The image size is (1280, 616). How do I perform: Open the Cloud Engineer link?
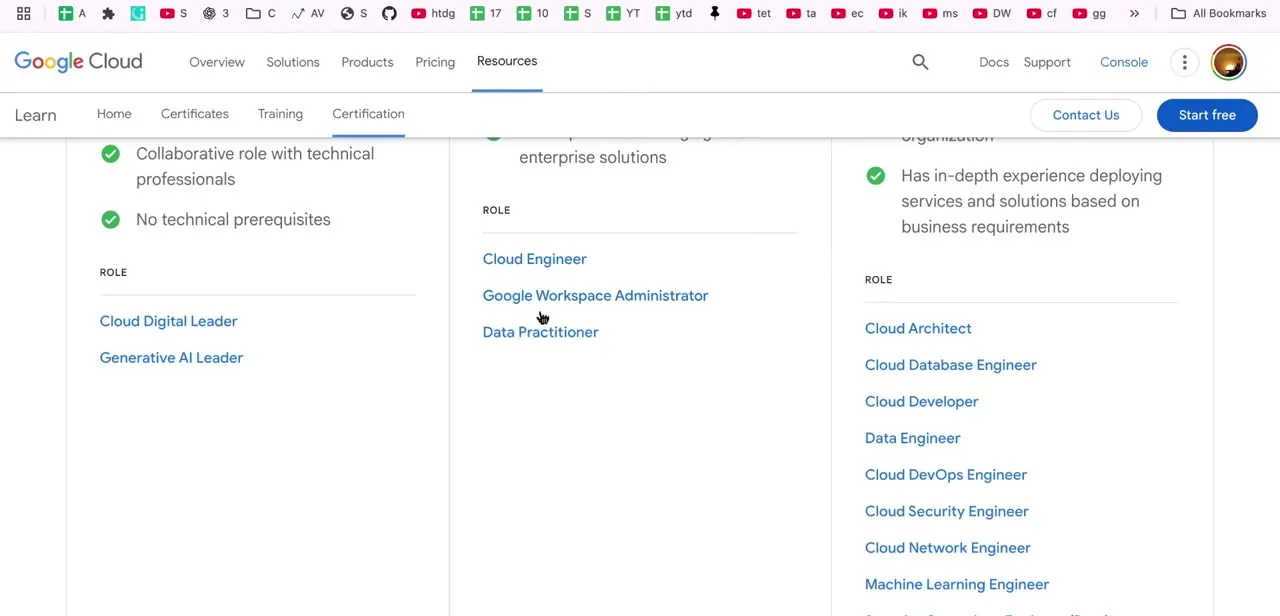click(x=534, y=259)
